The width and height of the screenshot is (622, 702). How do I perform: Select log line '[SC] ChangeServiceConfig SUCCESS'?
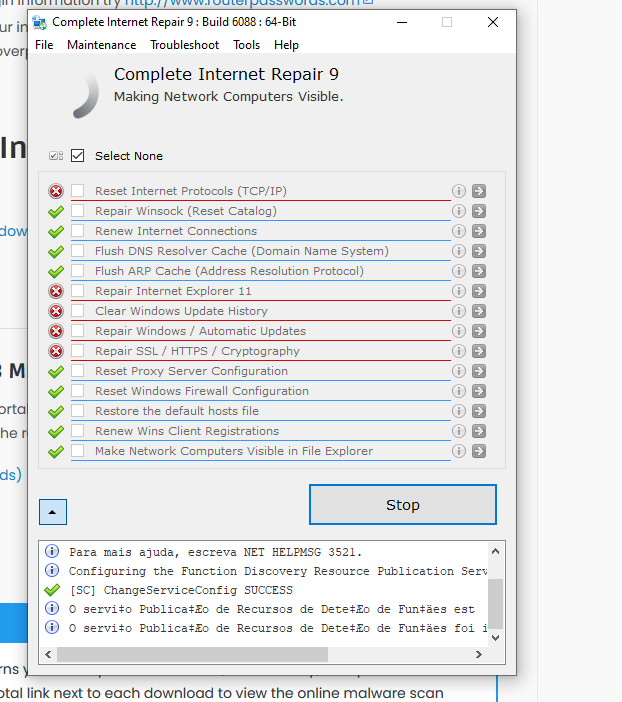[181, 590]
